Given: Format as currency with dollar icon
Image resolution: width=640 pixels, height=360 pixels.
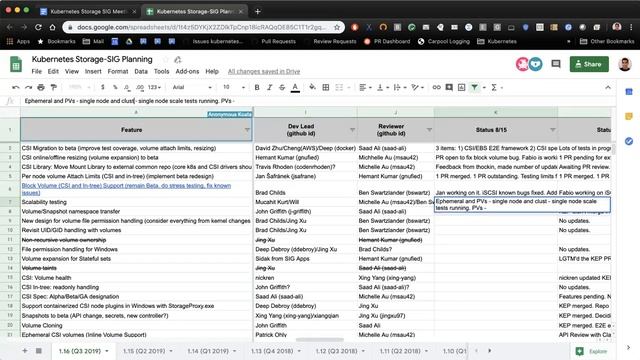Looking at the screenshot, I should click(x=103, y=87).
